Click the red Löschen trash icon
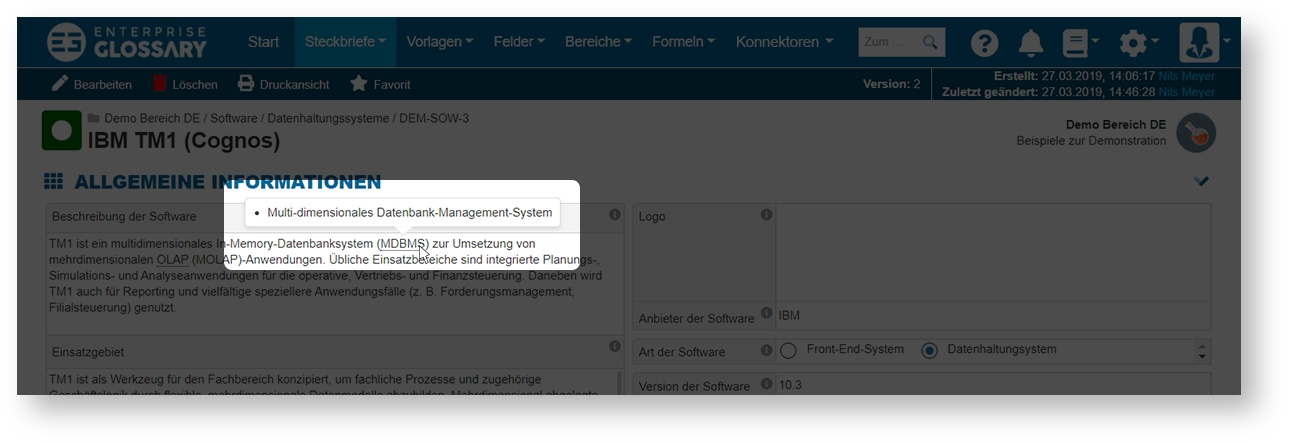Screen dimensions: 1289x443 [160, 84]
